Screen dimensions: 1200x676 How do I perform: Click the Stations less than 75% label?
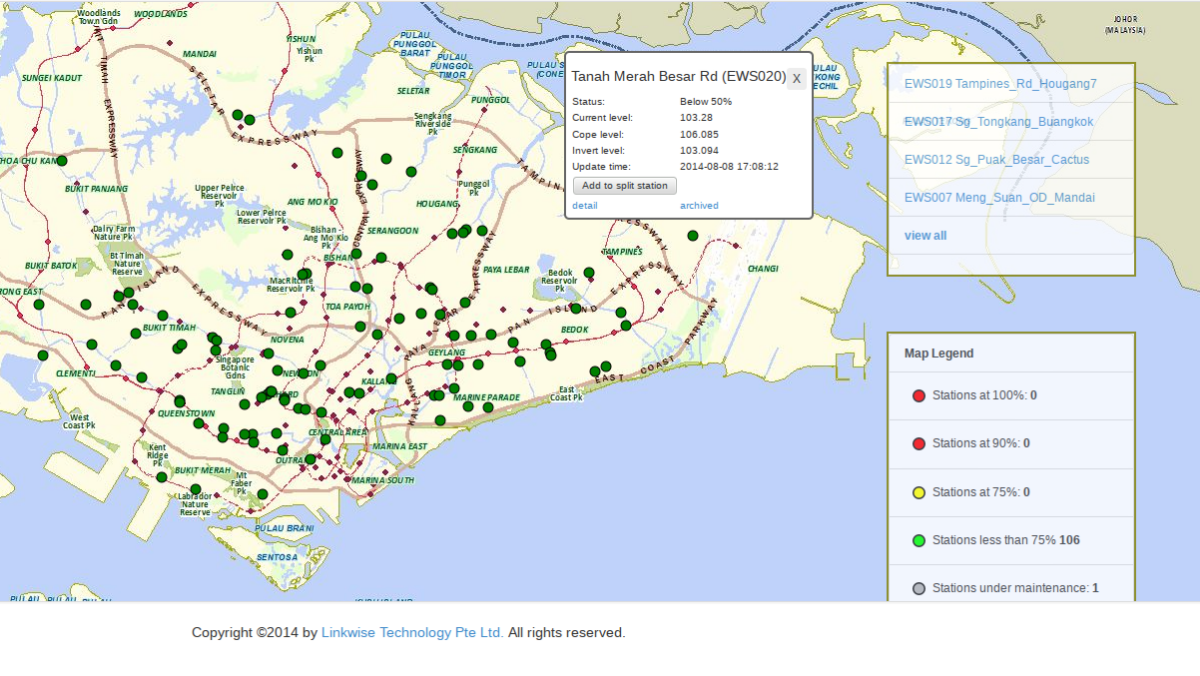1006,540
